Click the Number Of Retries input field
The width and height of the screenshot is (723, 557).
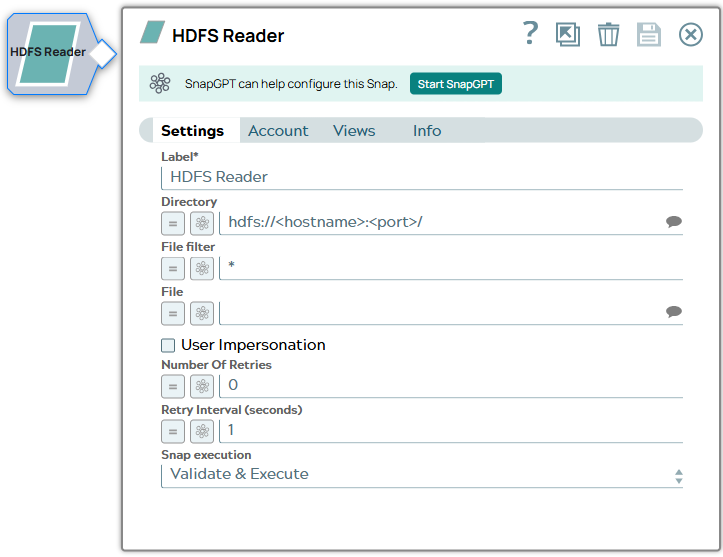click(x=451, y=386)
